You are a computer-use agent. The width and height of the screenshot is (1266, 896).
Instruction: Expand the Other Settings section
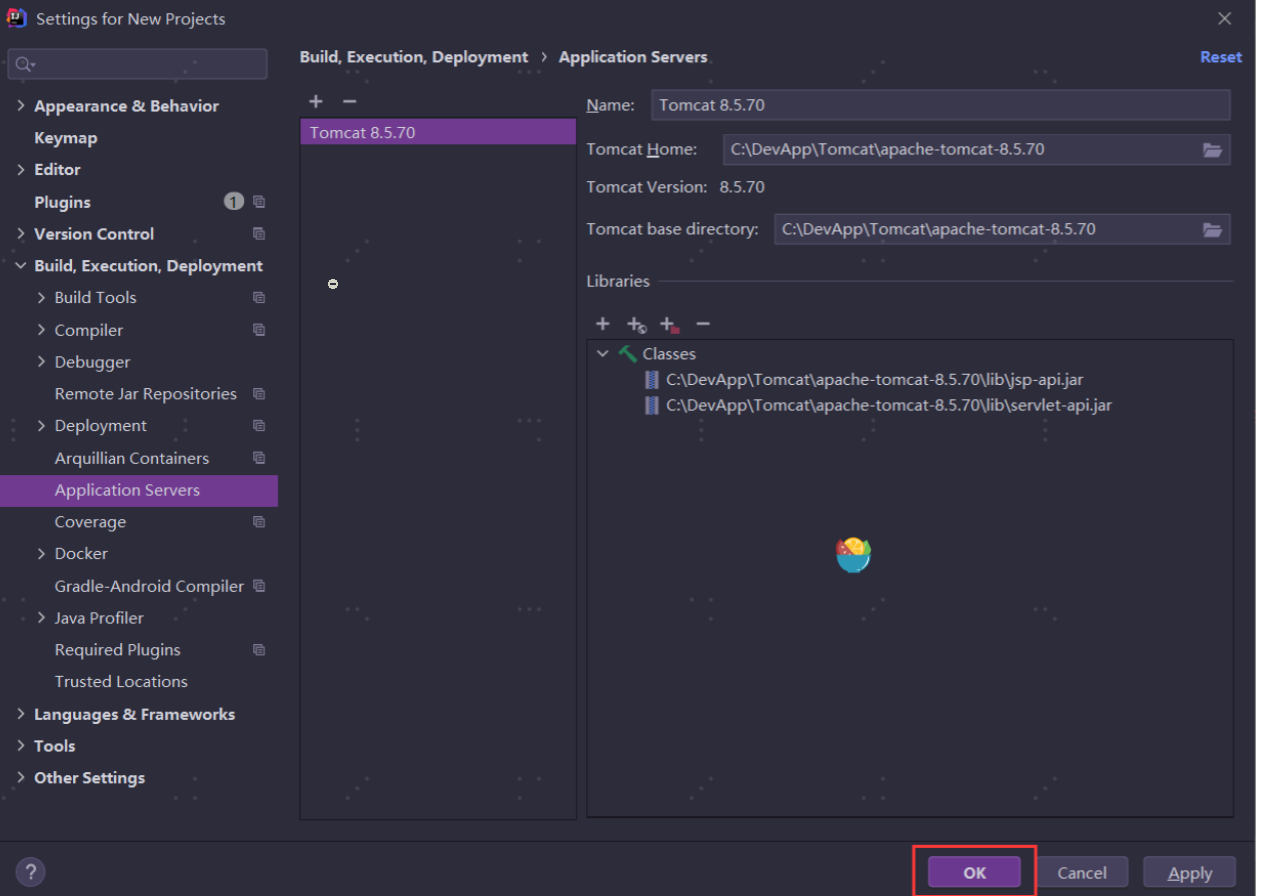tap(21, 778)
